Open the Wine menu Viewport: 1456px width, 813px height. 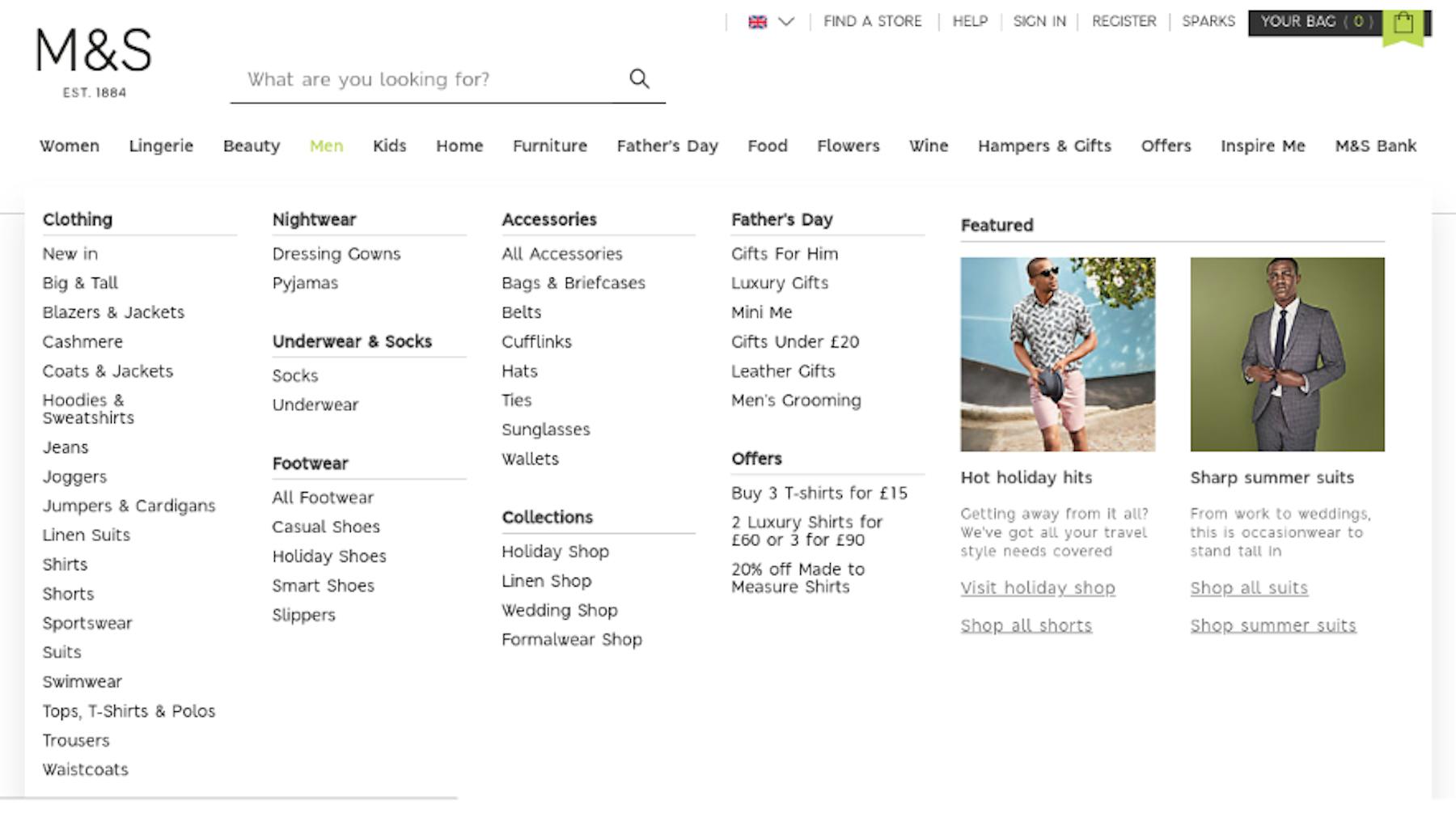coord(929,146)
